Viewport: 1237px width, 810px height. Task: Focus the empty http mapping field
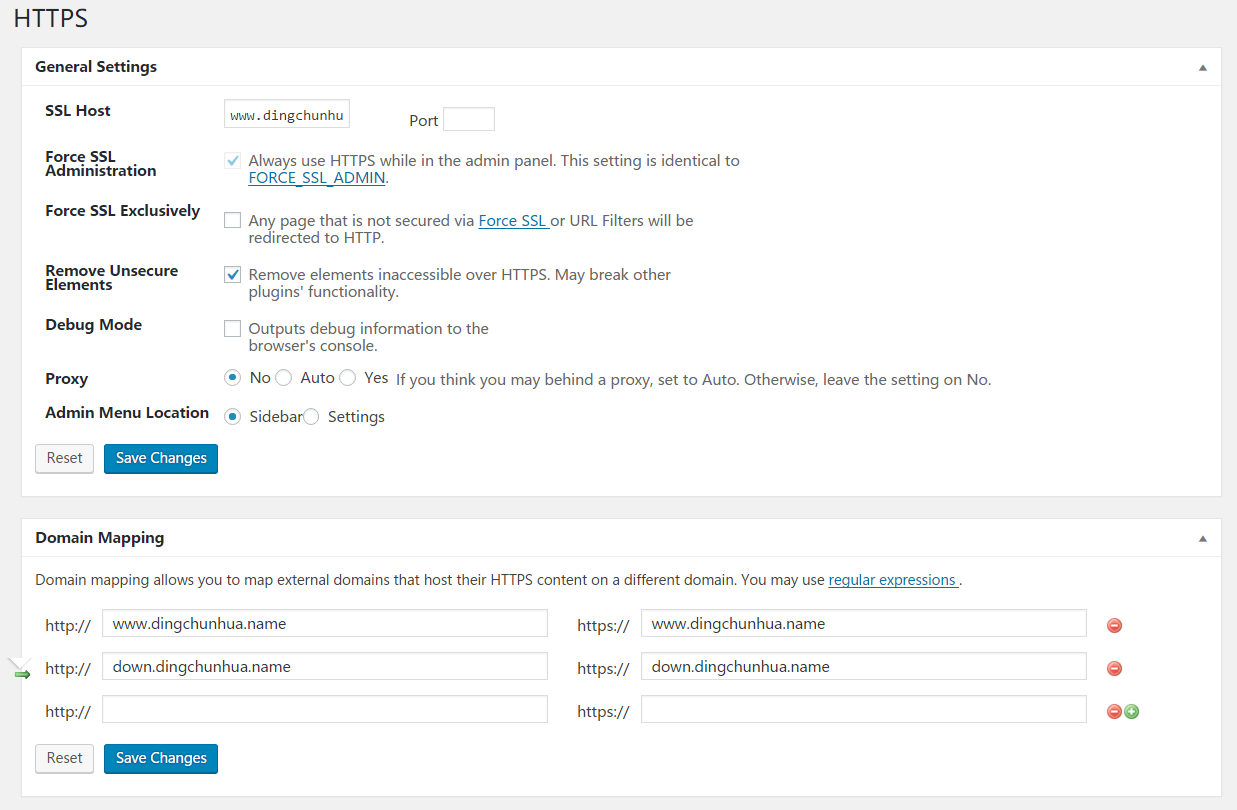point(325,709)
